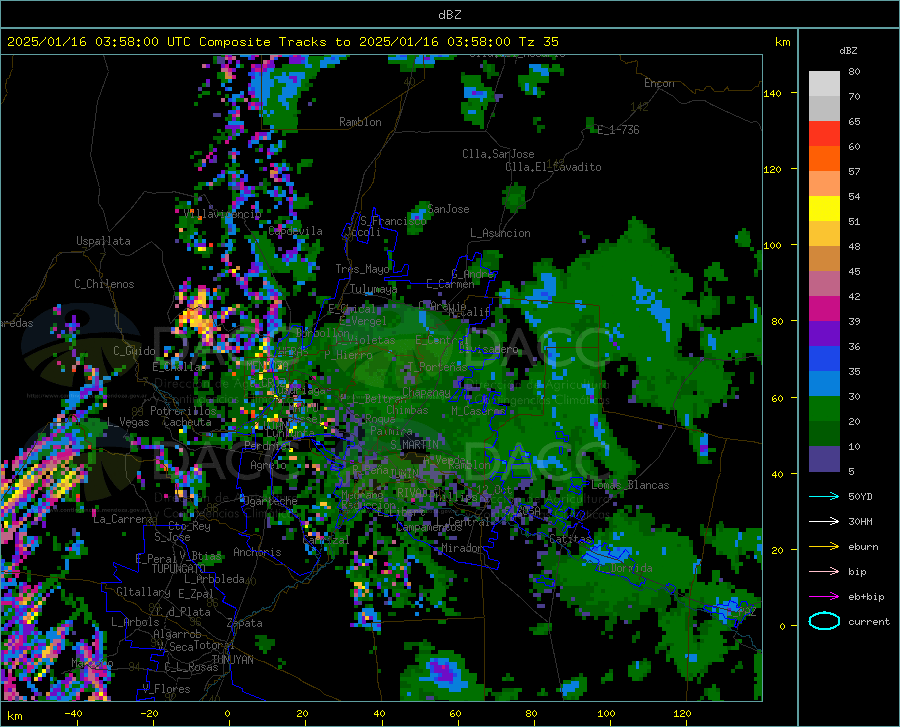Viewport: 900px width, 727px height.
Task: Click the 'L_Vegas' map label
Action: 128,422
